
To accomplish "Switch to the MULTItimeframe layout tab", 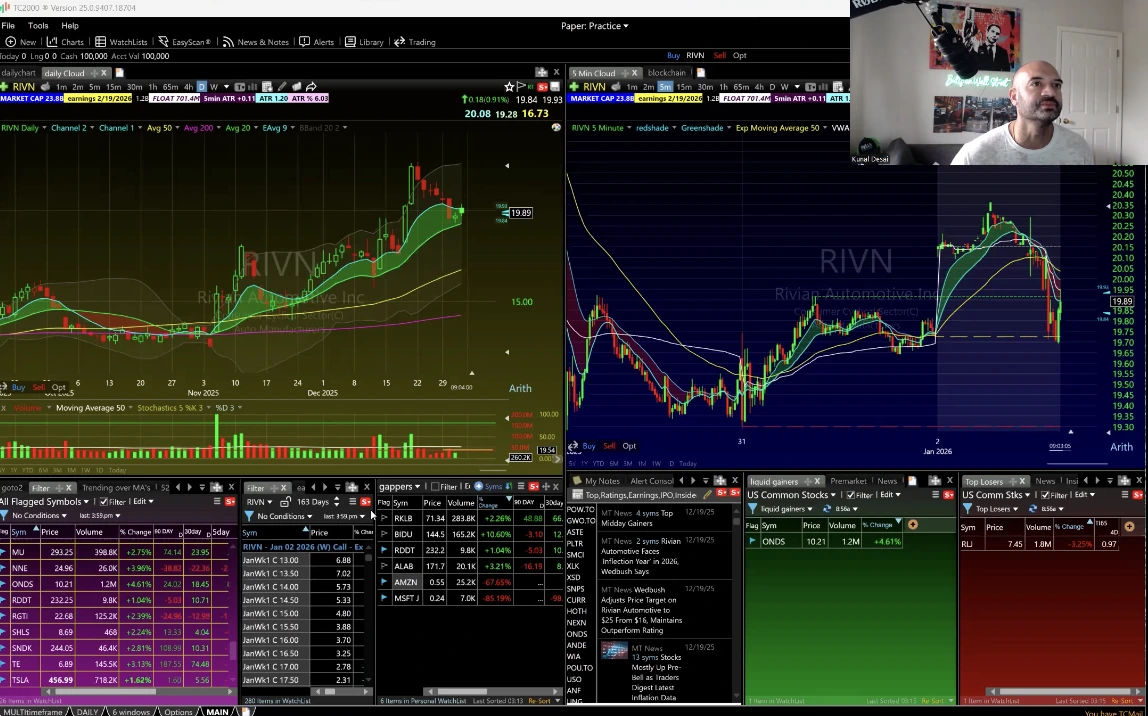I will [x=31, y=712].
